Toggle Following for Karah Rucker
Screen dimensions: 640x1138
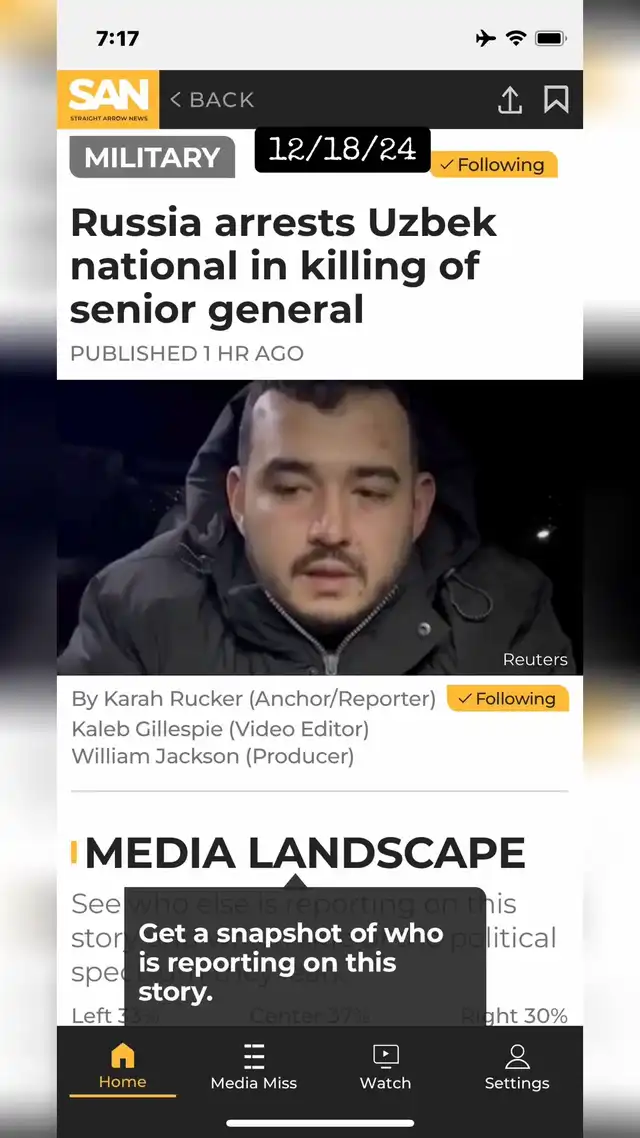click(508, 698)
